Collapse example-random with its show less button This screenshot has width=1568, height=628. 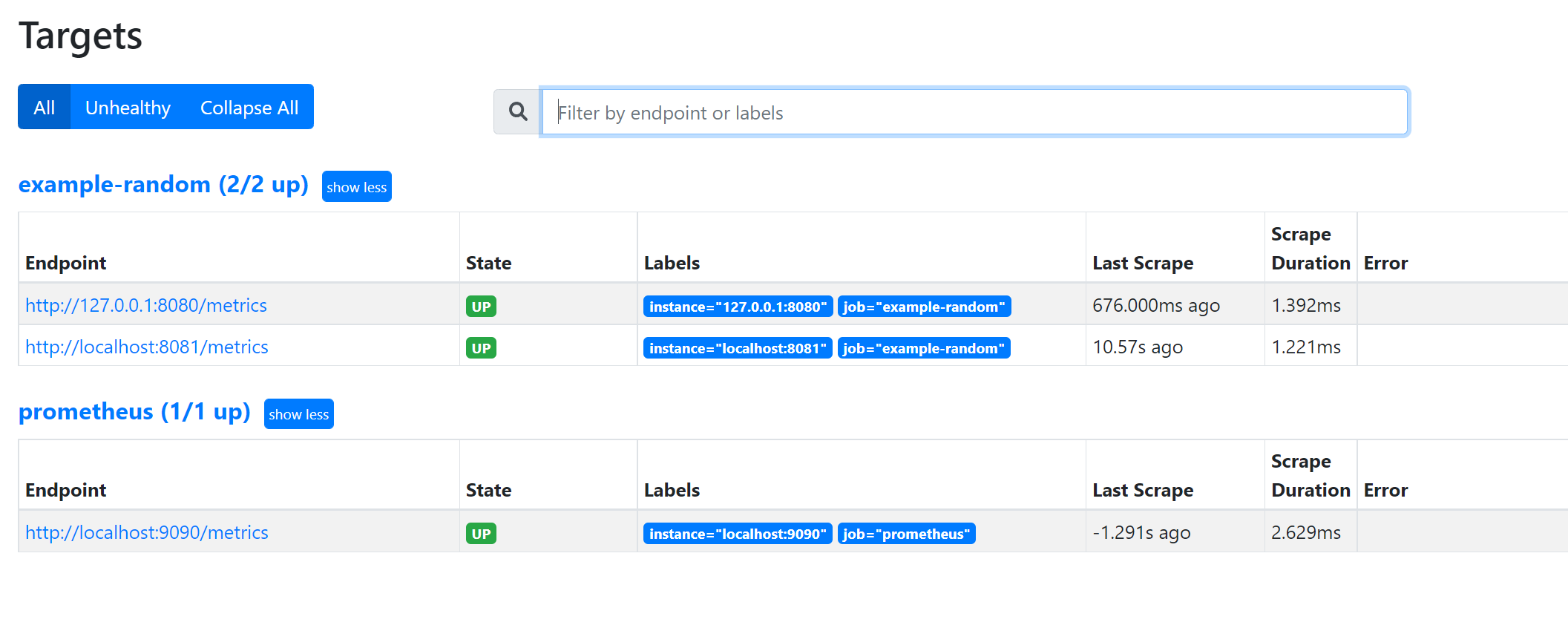357,187
